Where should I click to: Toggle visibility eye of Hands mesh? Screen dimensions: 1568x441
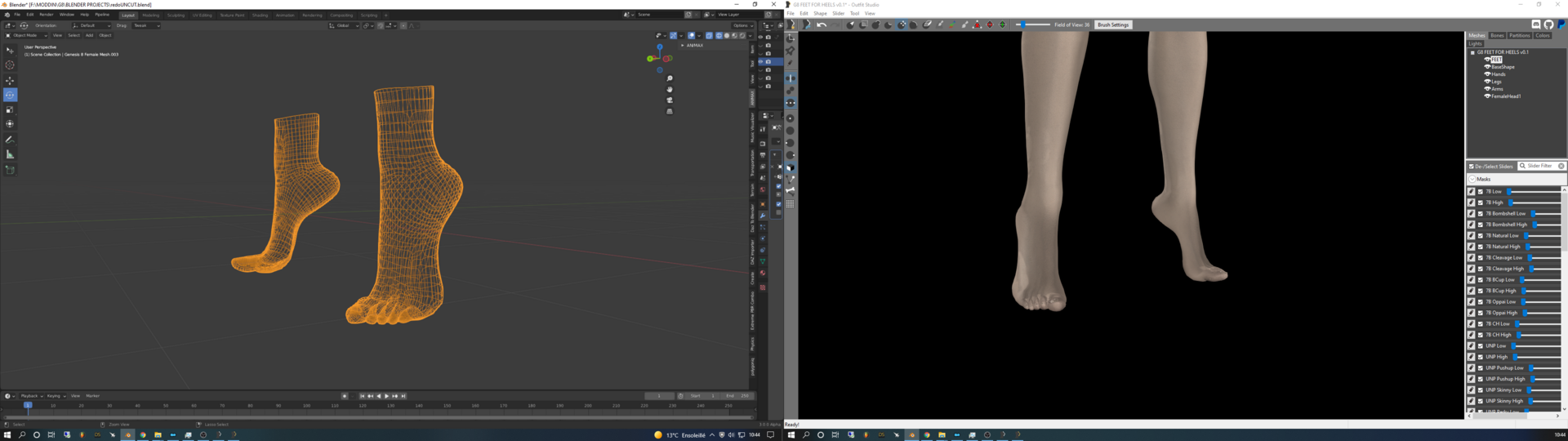1487,74
